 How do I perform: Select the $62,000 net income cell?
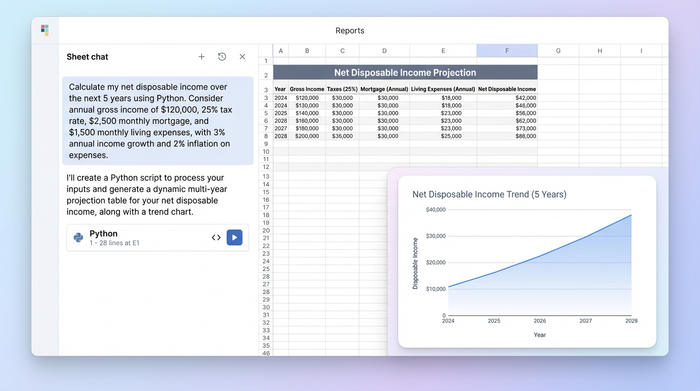tap(507, 121)
